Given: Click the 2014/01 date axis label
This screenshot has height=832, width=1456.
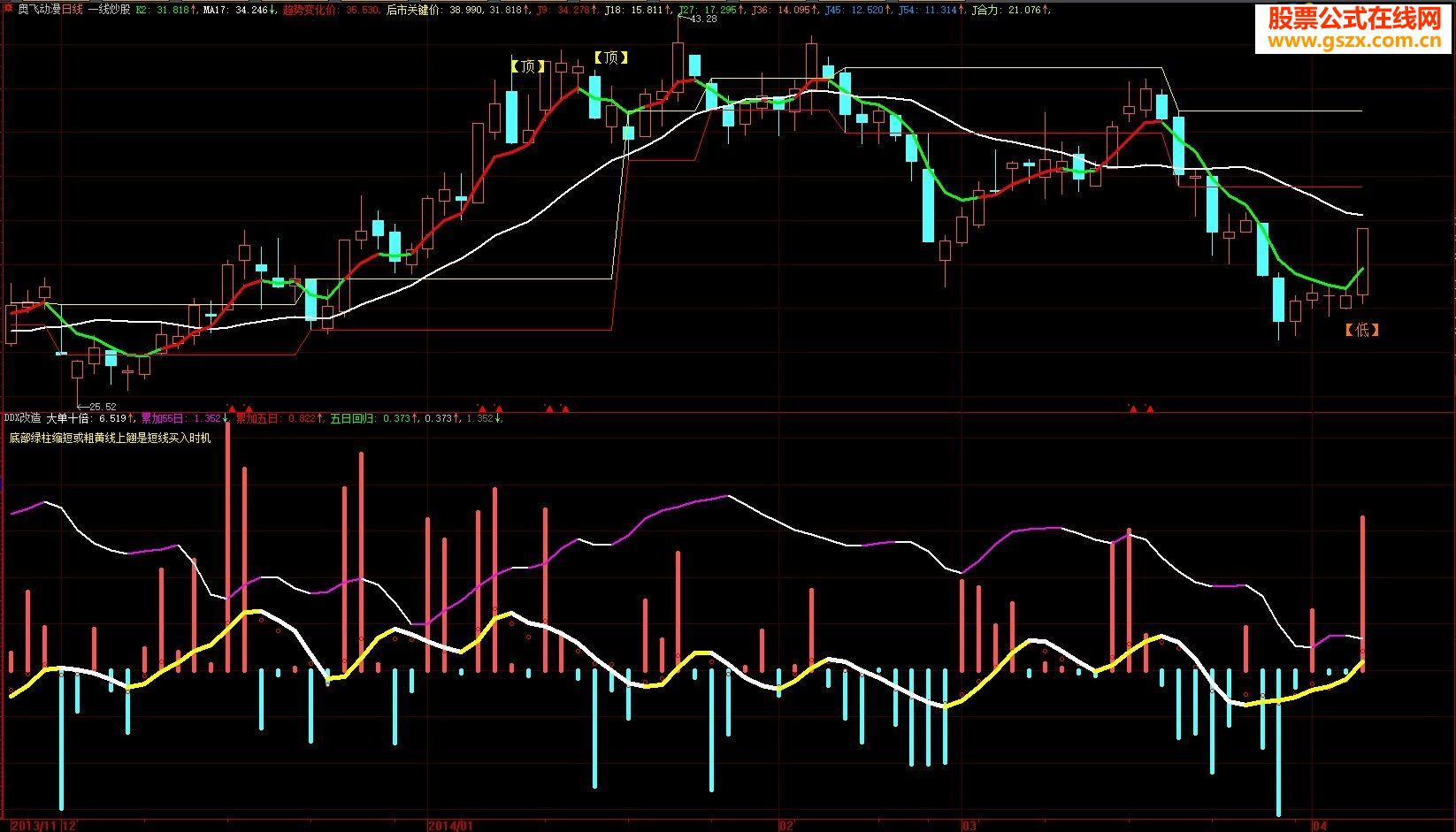Looking at the screenshot, I should click(450, 825).
